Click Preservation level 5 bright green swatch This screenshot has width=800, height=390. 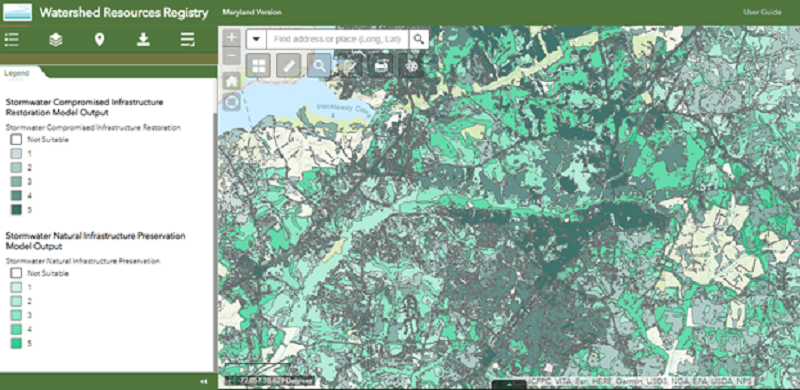pos(16,343)
